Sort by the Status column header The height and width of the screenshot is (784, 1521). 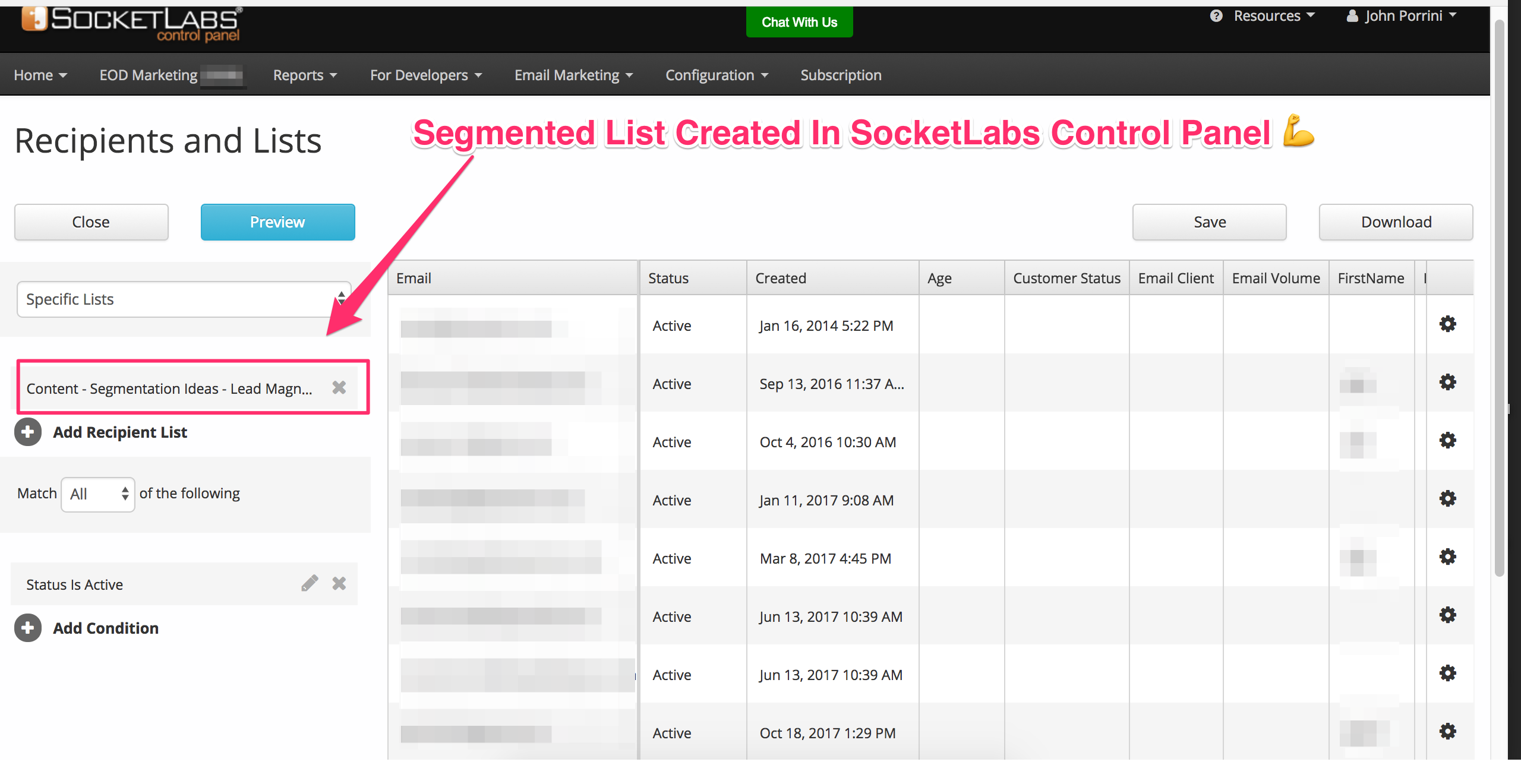[693, 278]
